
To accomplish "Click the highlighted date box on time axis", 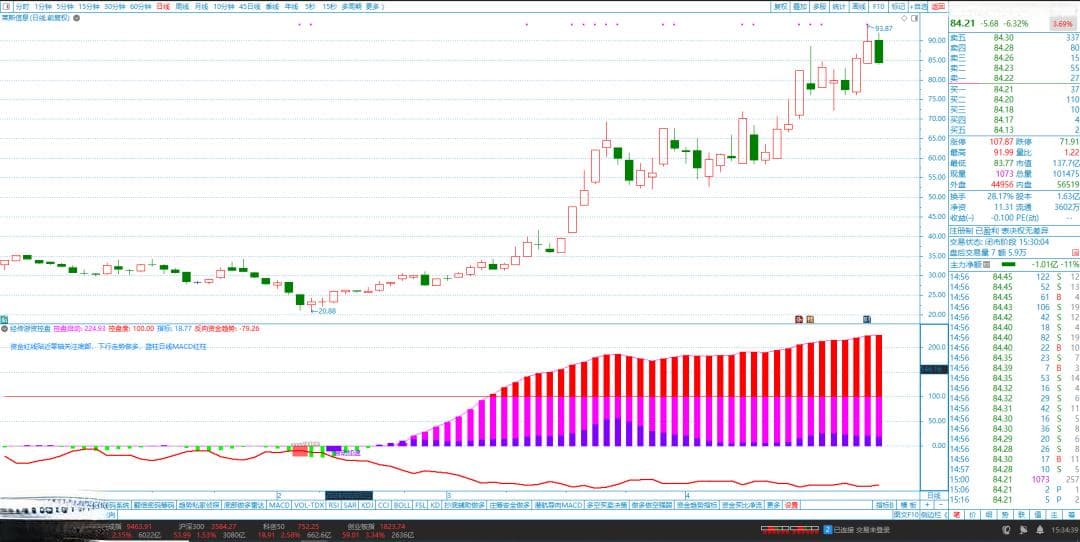I will tap(349, 495).
